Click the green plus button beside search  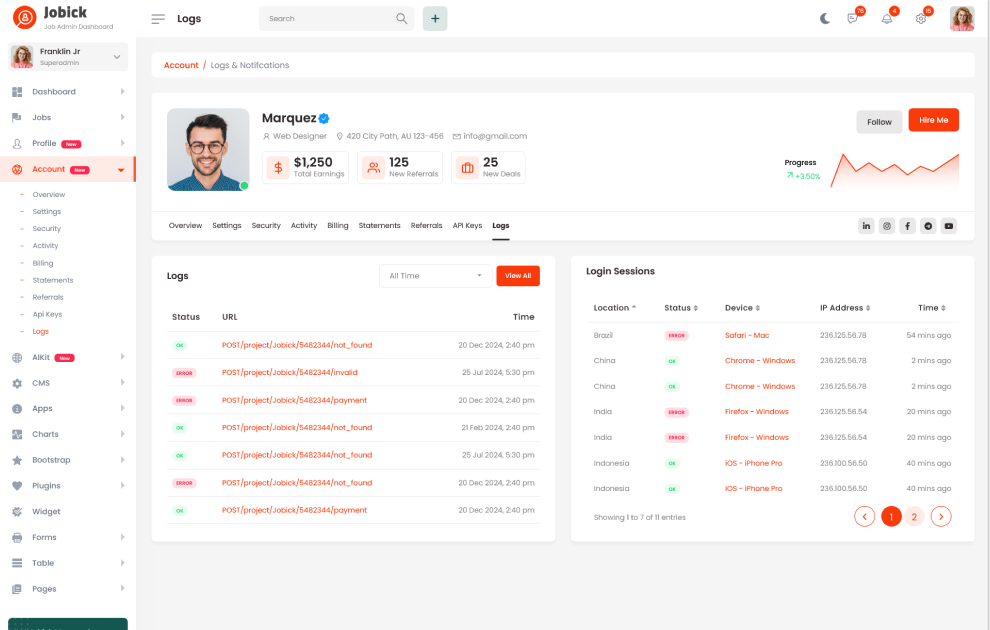(x=435, y=19)
